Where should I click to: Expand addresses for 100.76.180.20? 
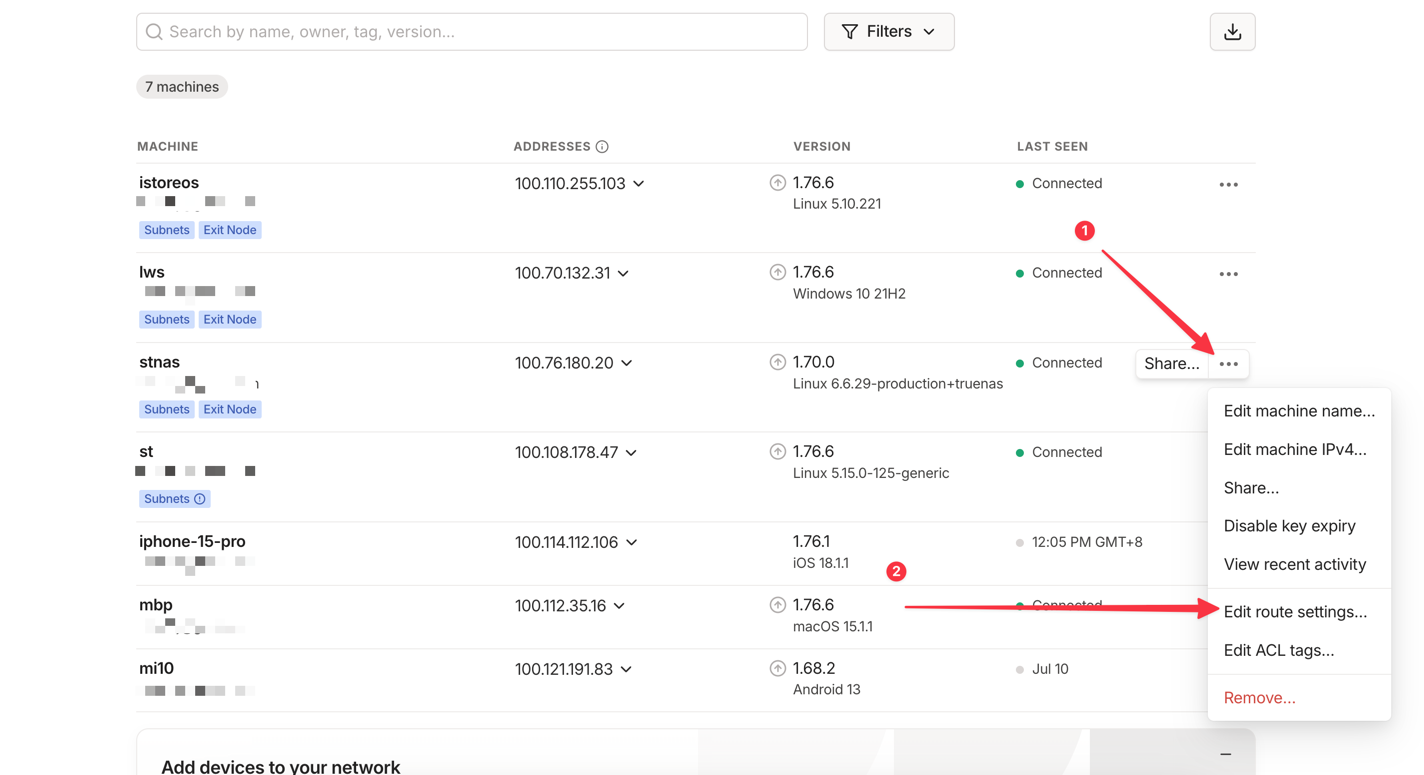627,363
